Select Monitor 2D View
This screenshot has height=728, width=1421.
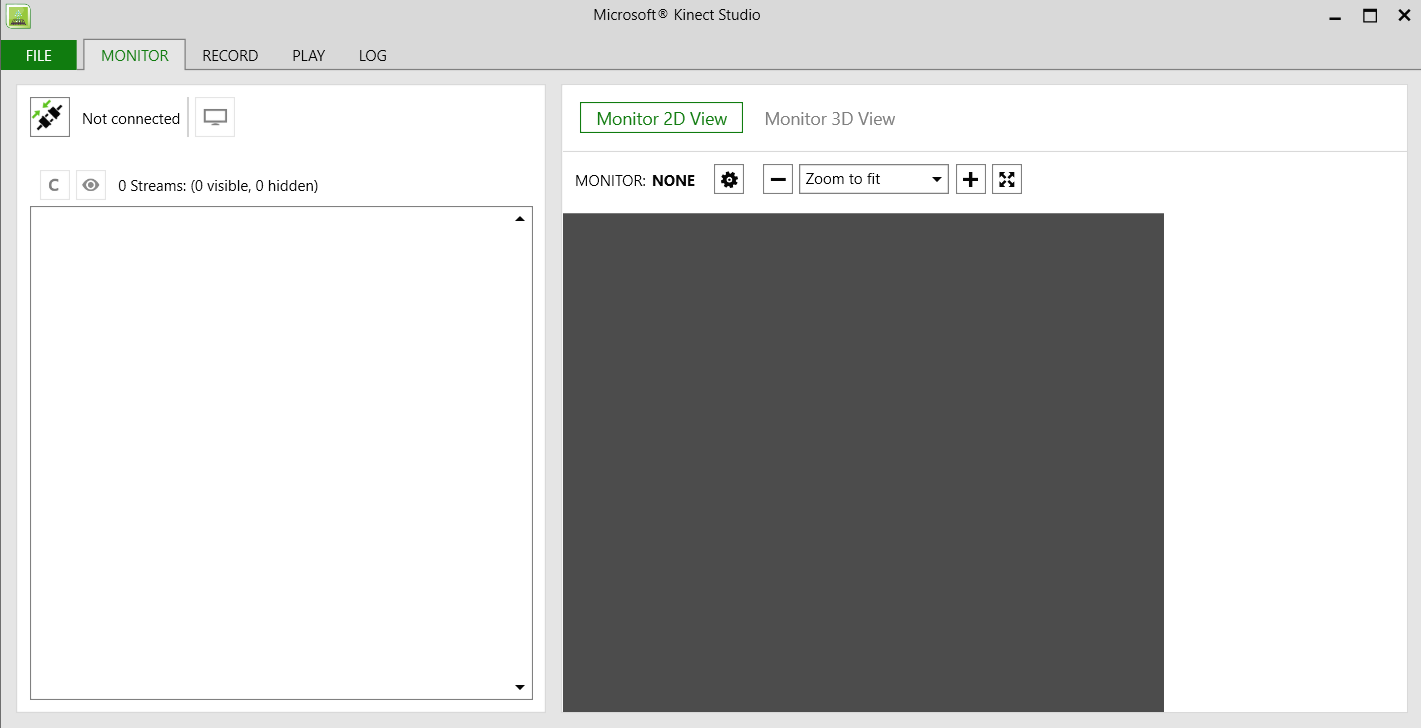[x=662, y=118]
